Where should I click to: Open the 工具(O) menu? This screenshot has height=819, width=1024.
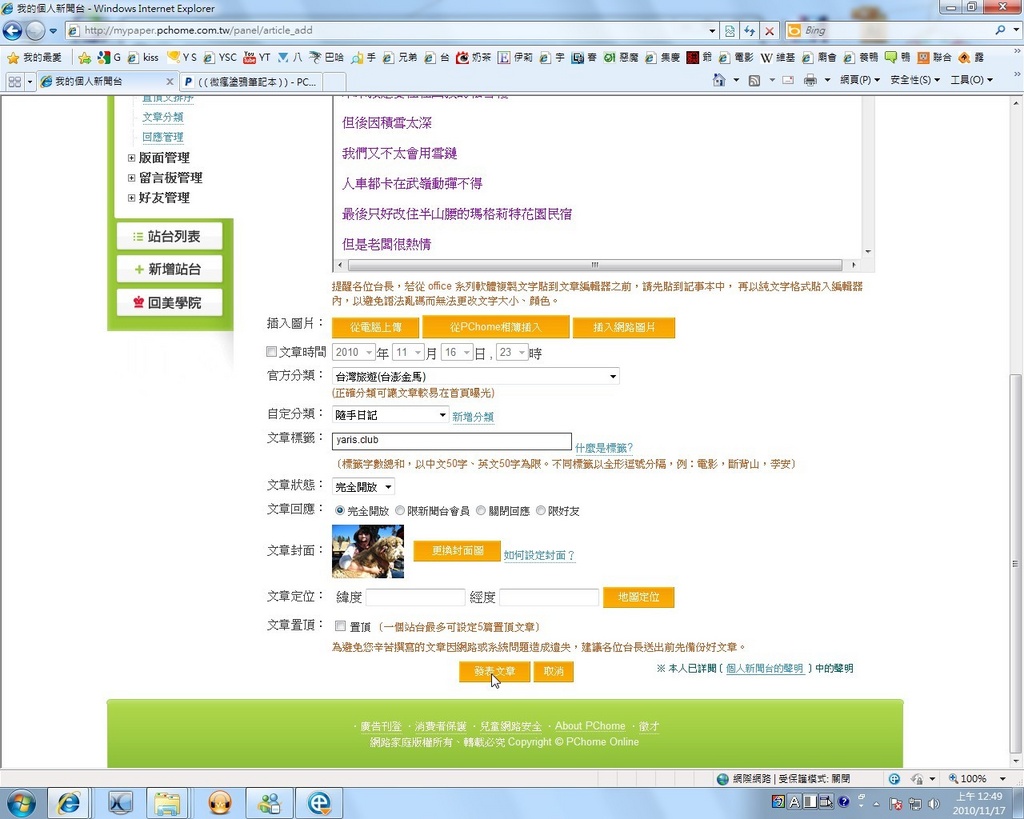[x=970, y=80]
